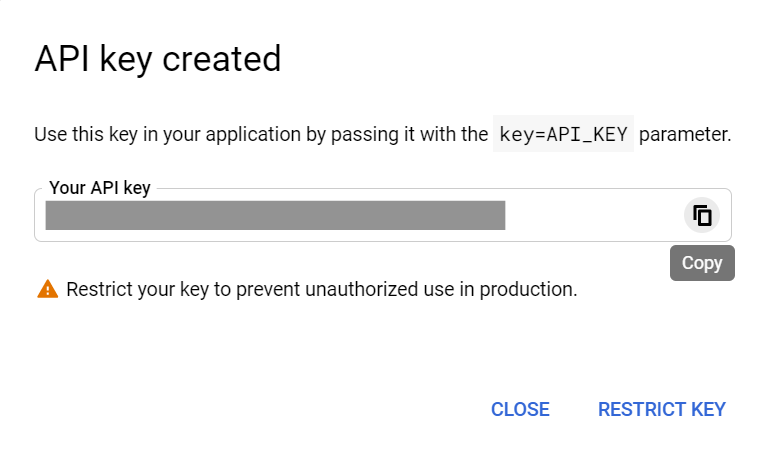This screenshot has width=765, height=456.
Task: Click the key=API_KEY code snippet
Action: tap(563, 134)
